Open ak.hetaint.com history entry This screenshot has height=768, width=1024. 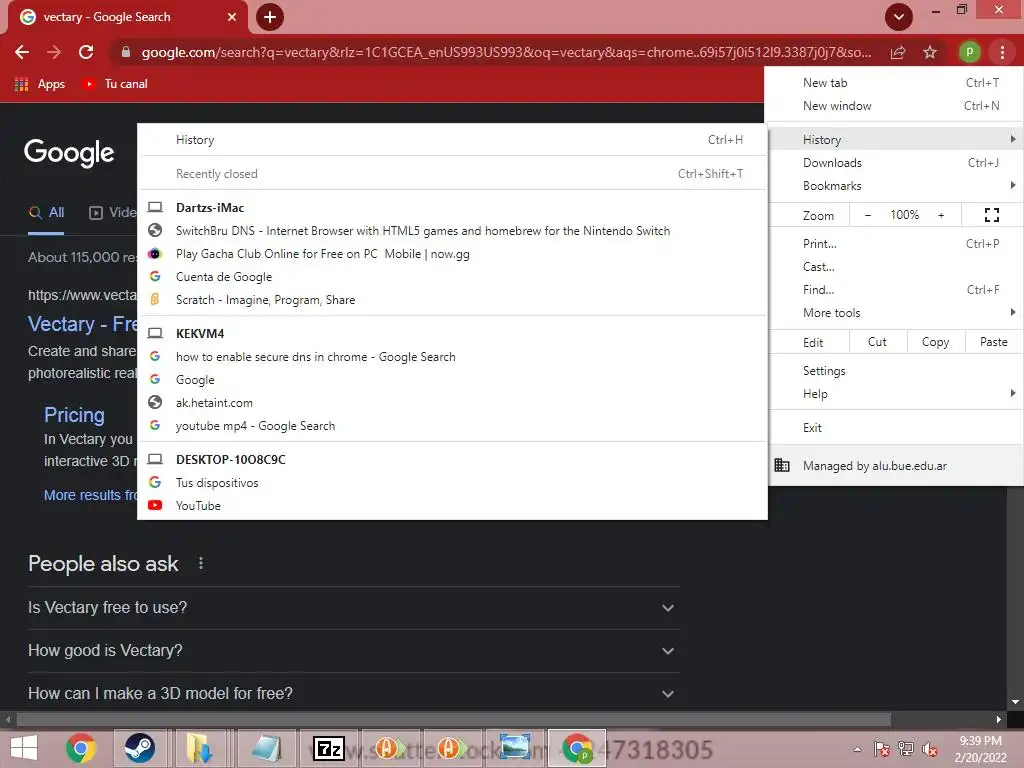pos(453,403)
